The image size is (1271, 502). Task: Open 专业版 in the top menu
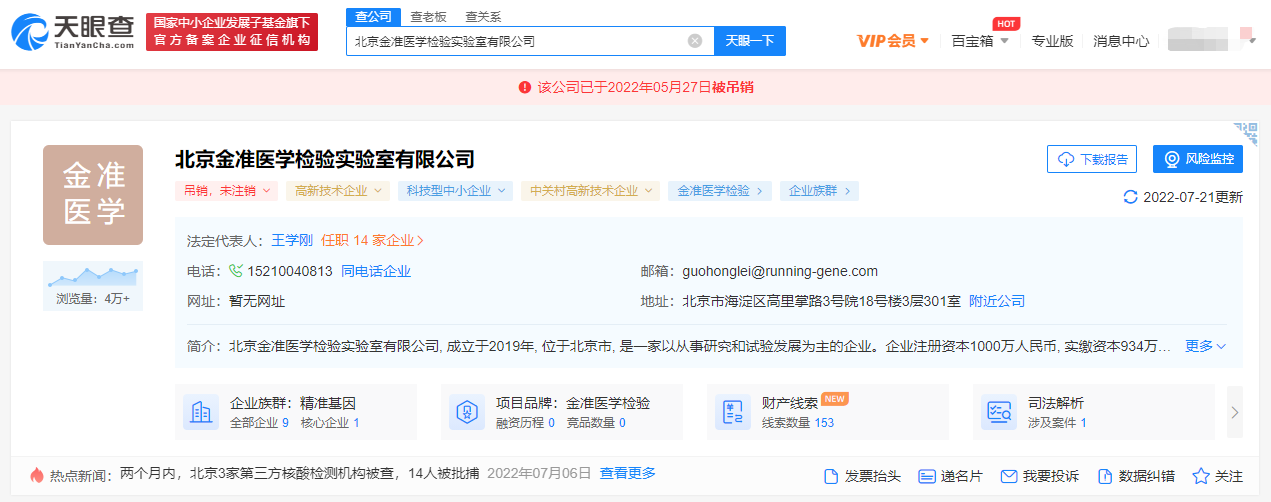tap(1052, 41)
